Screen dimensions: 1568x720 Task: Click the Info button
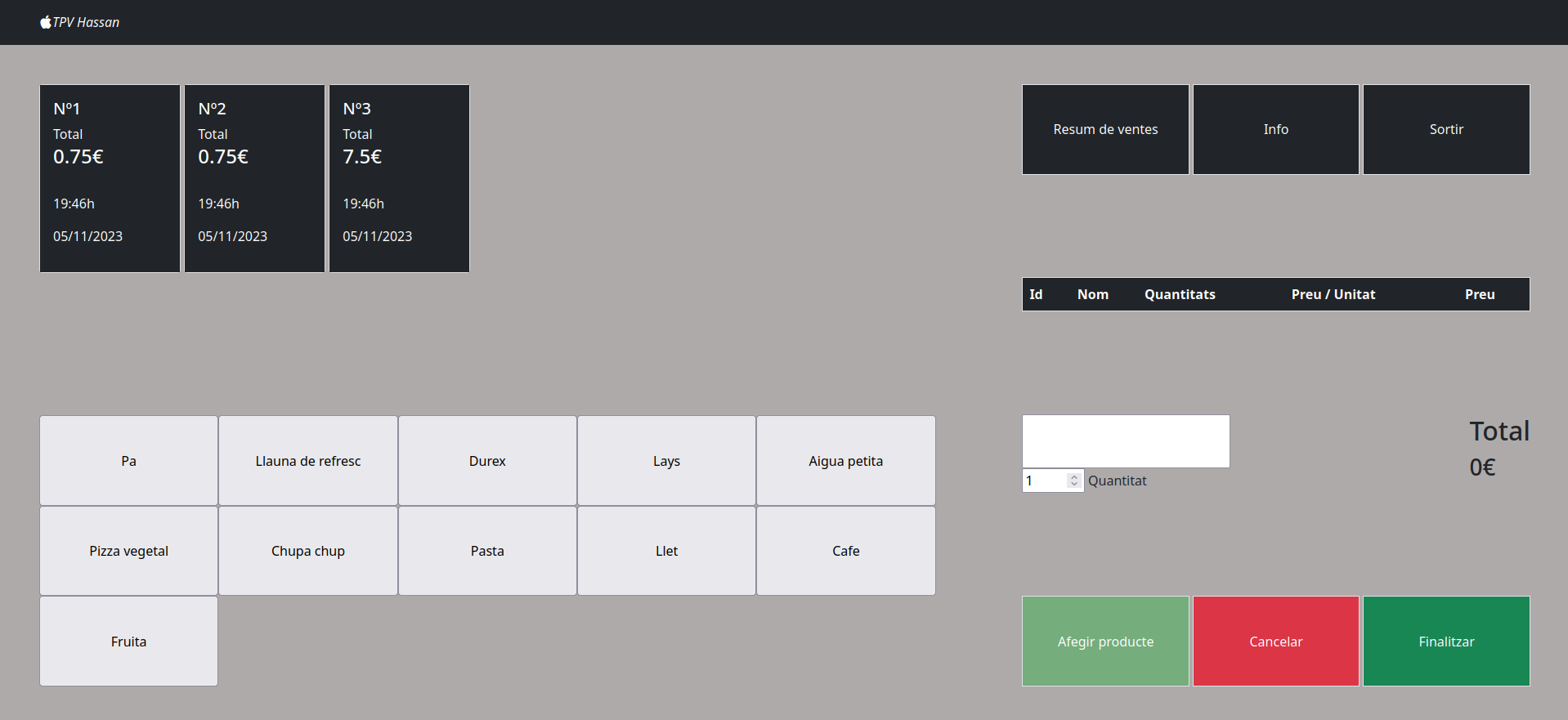1275,129
